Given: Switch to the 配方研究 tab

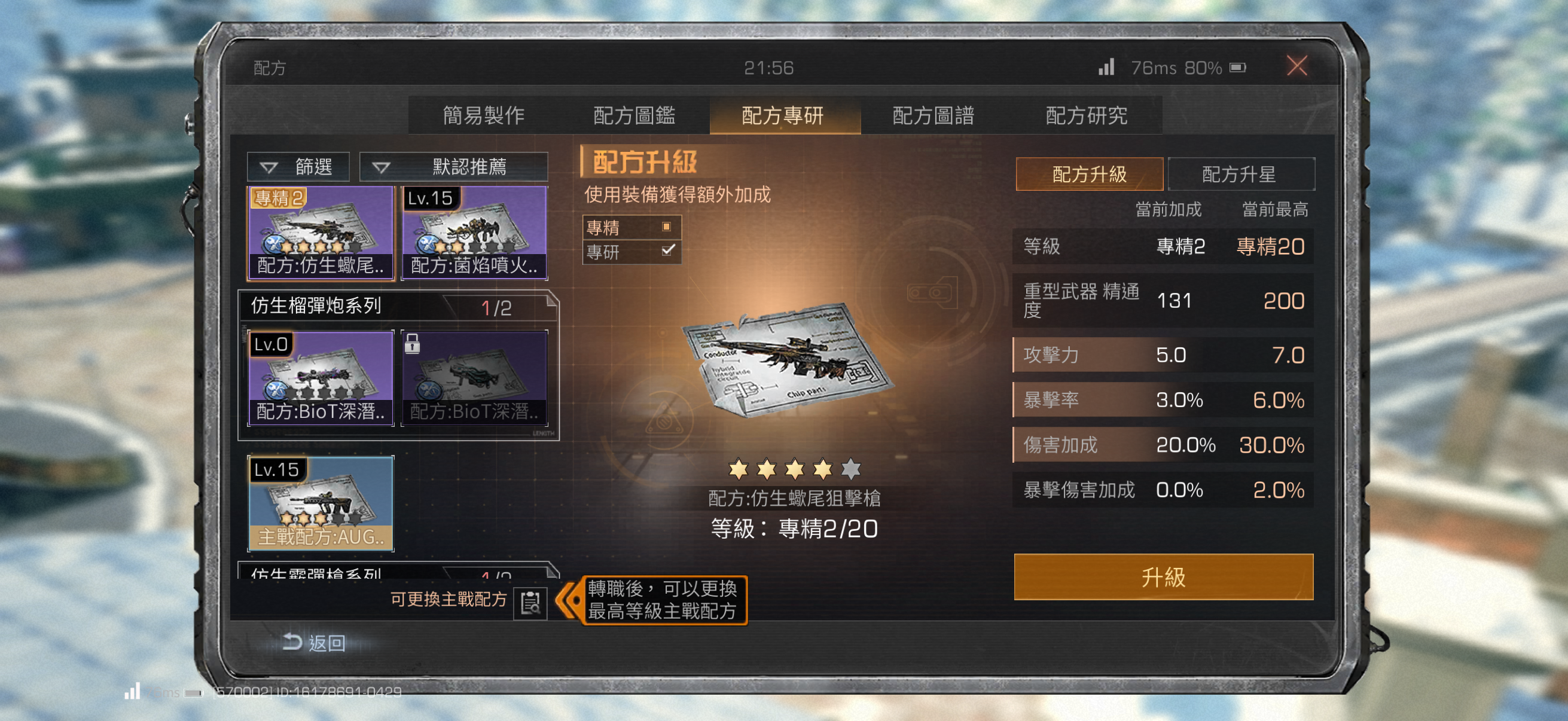Looking at the screenshot, I should click(1086, 115).
